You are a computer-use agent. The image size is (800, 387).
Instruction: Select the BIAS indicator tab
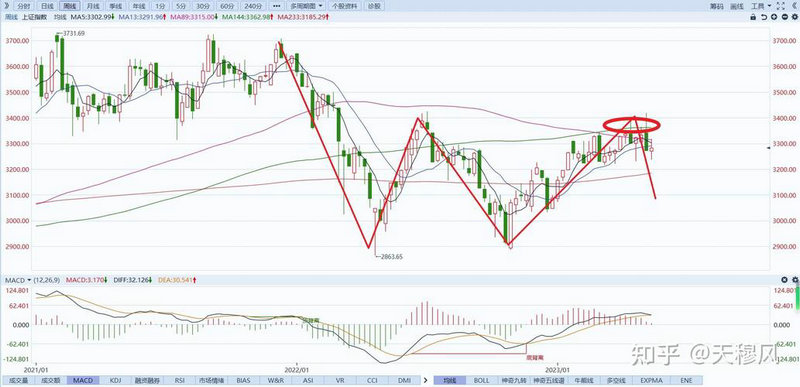coord(243,380)
